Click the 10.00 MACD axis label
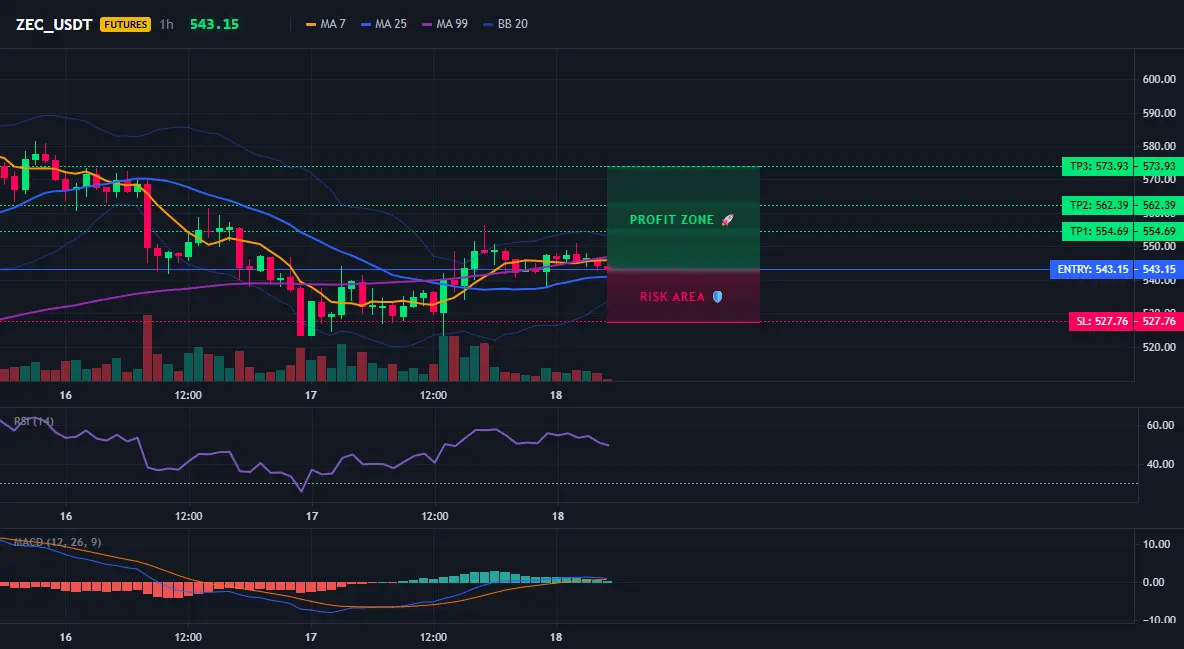This screenshot has width=1184, height=649. point(1157,544)
